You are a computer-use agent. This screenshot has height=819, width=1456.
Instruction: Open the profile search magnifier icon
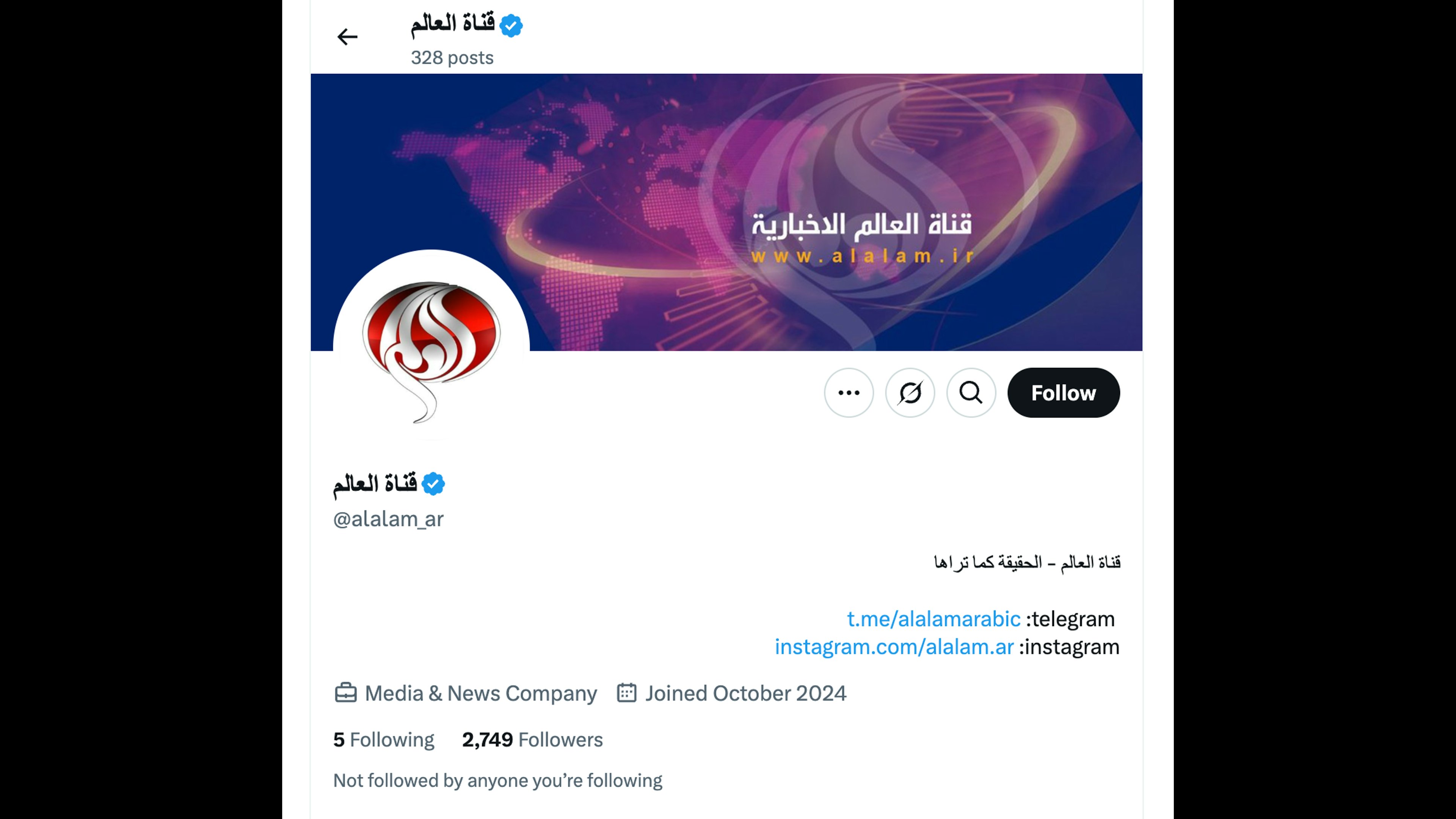point(971,393)
